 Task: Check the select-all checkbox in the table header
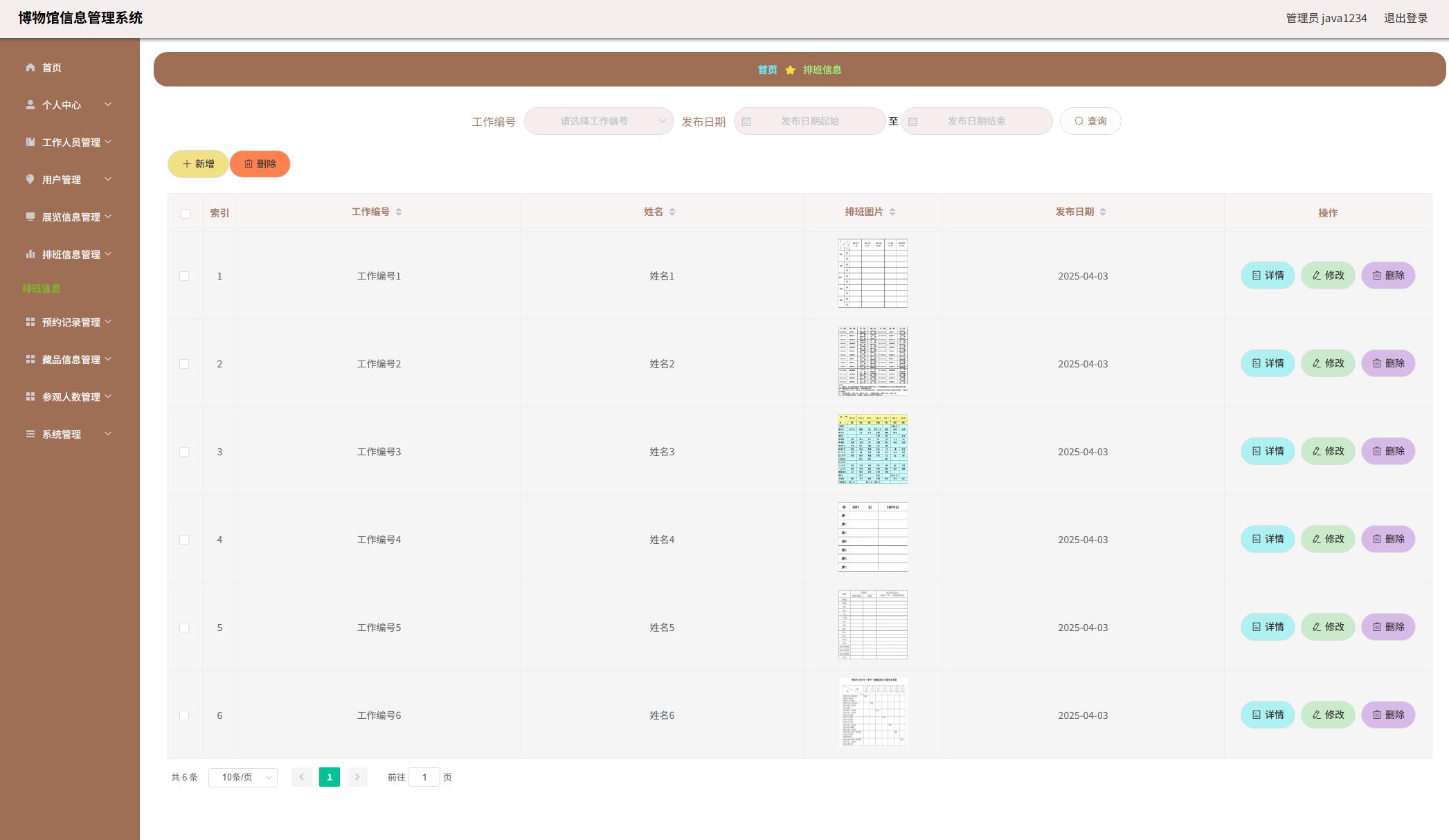(185, 213)
